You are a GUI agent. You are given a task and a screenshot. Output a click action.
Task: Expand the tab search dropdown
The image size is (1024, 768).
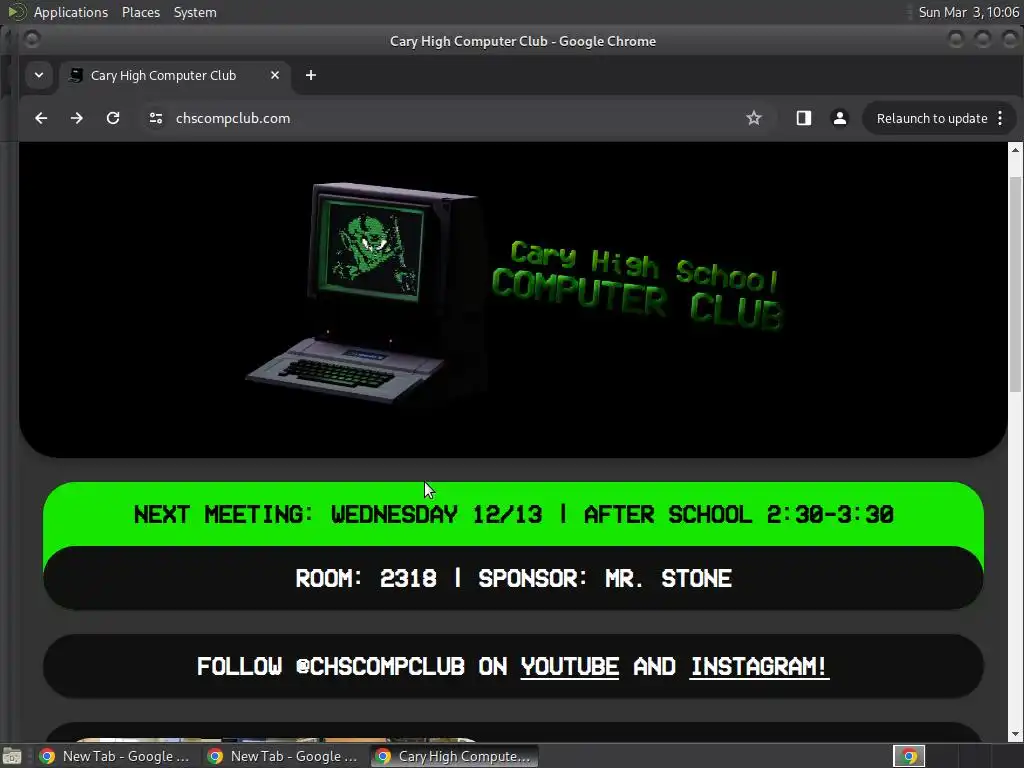point(39,75)
